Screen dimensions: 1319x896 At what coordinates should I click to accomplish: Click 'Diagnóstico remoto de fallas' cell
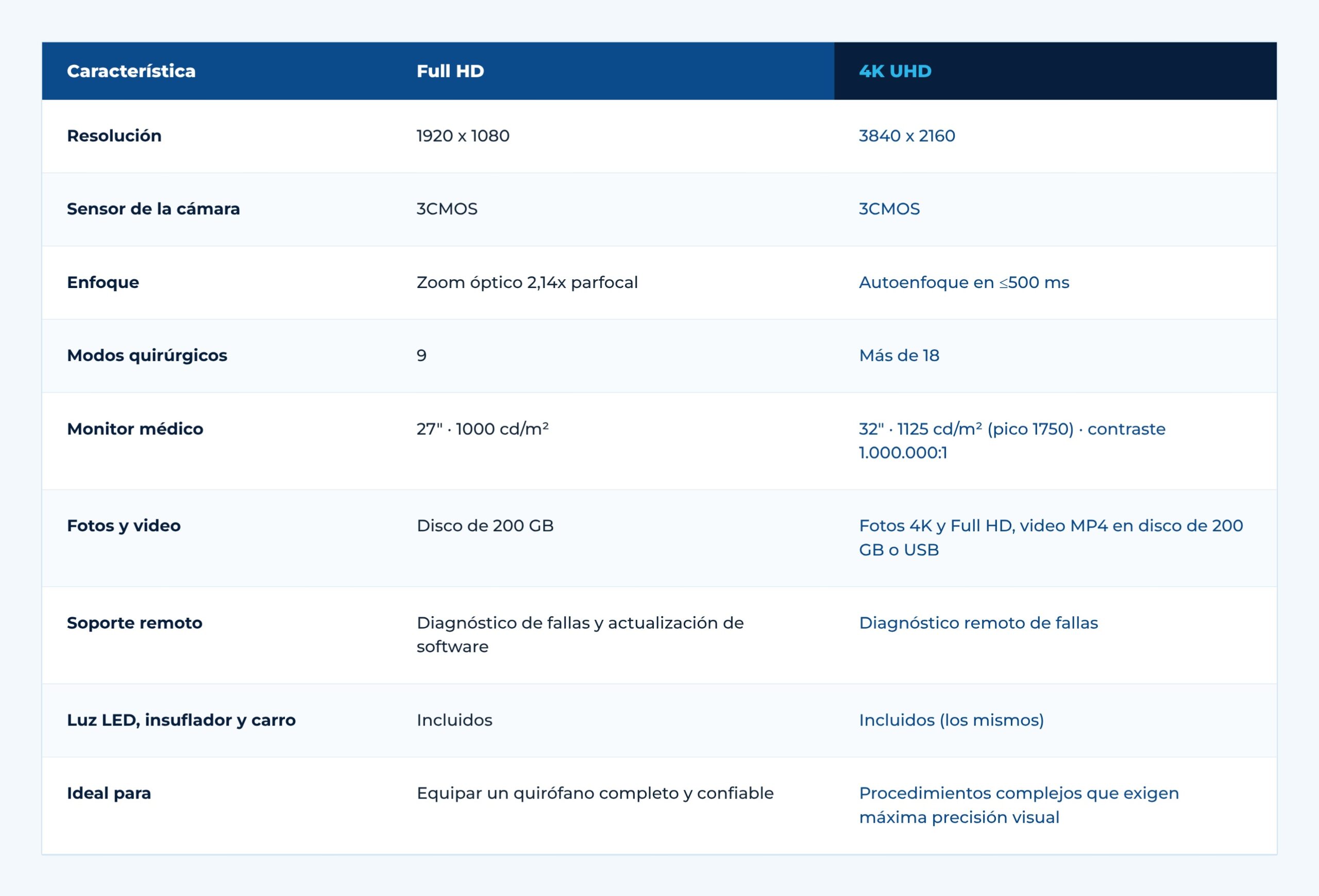978,622
